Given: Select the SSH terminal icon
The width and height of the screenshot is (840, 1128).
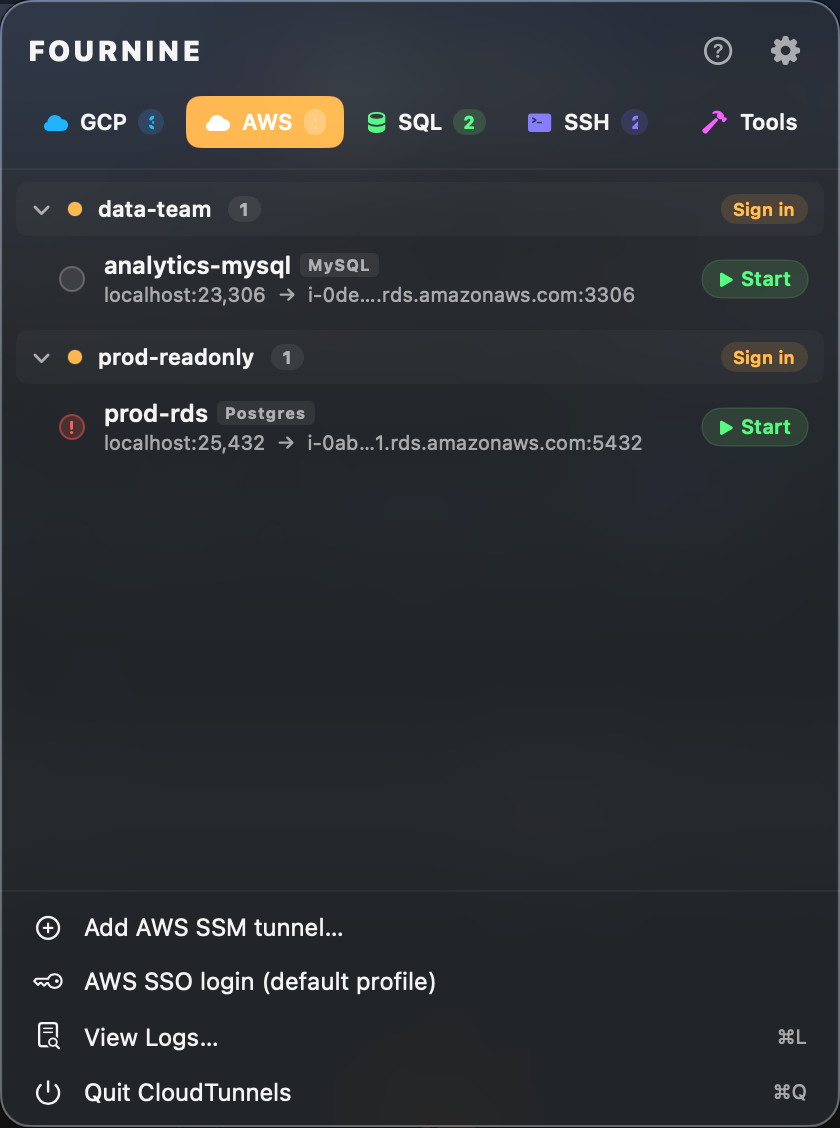Looking at the screenshot, I should tap(538, 122).
